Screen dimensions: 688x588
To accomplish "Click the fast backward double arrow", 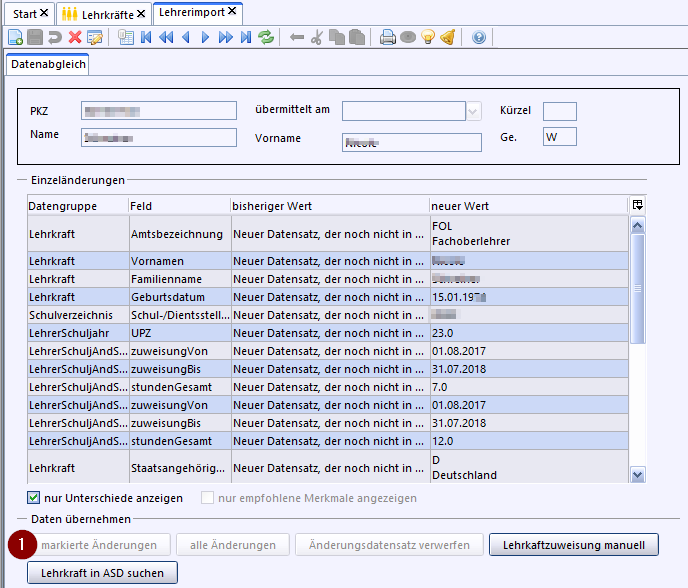I will (x=166, y=37).
